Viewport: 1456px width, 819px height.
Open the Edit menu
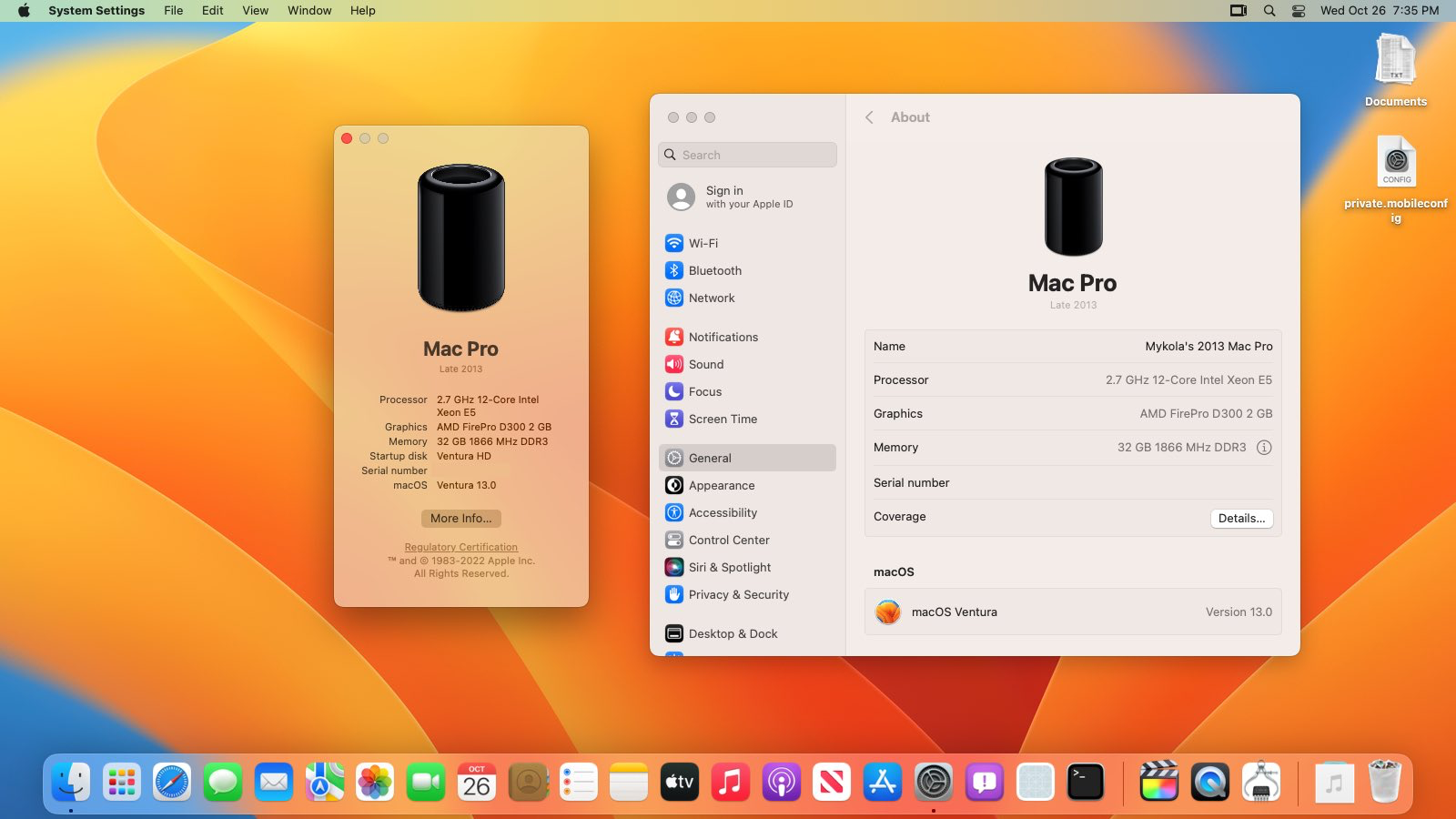click(213, 11)
